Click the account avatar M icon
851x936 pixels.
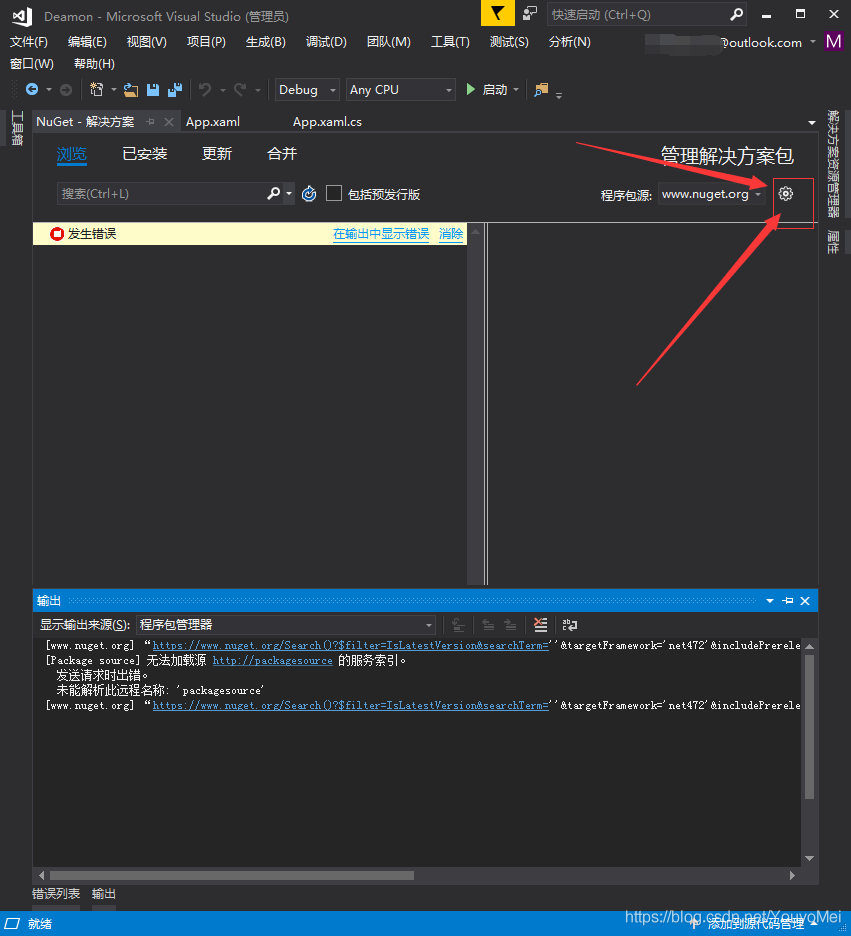(834, 42)
